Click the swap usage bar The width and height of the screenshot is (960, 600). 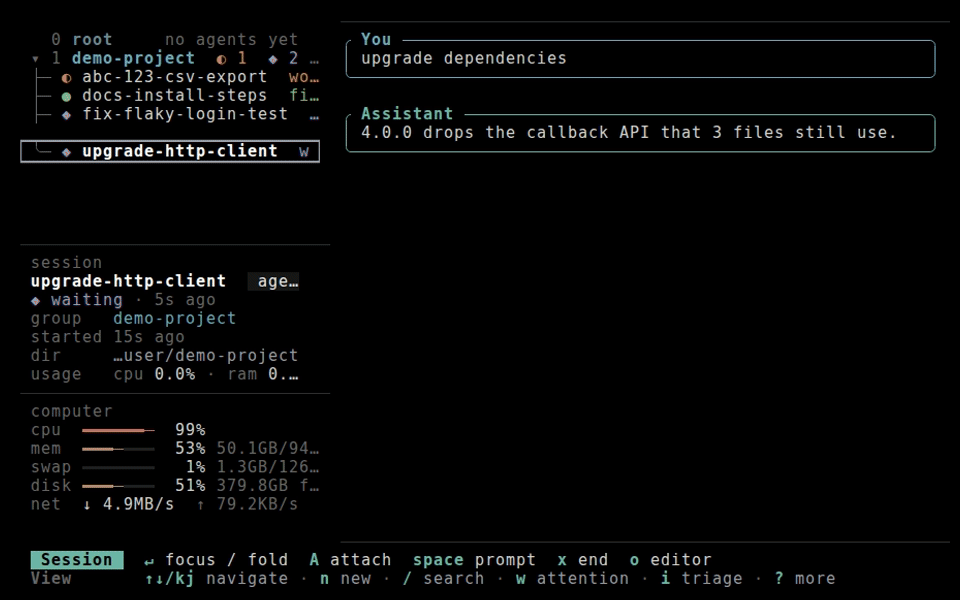coord(118,468)
